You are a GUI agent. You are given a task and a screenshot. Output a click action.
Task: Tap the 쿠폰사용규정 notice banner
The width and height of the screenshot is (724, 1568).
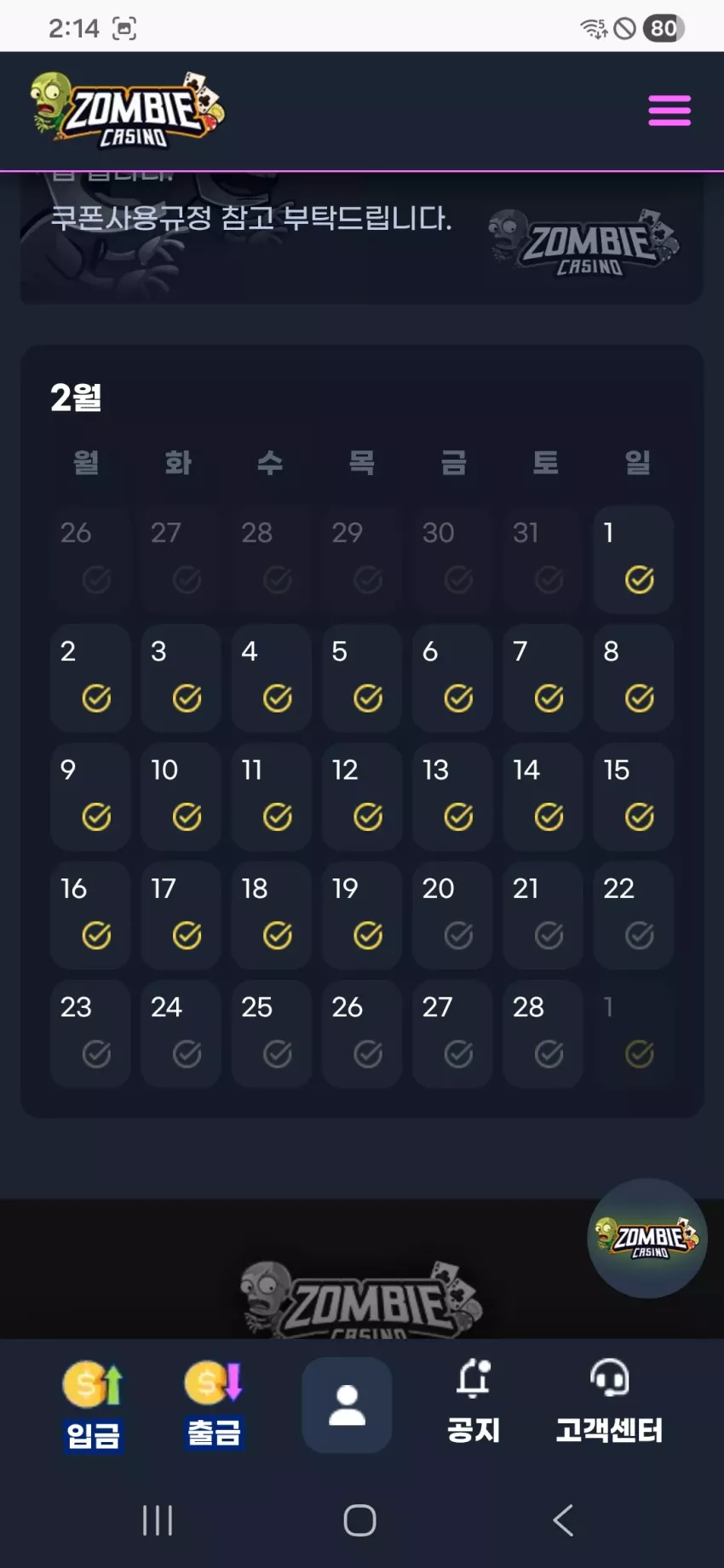(x=362, y=237)
